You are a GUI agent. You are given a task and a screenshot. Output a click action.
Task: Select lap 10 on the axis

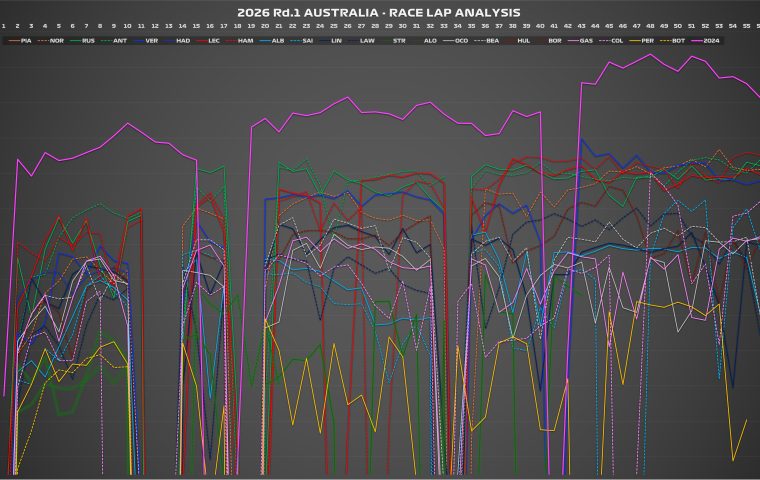[x=127, y=25]
